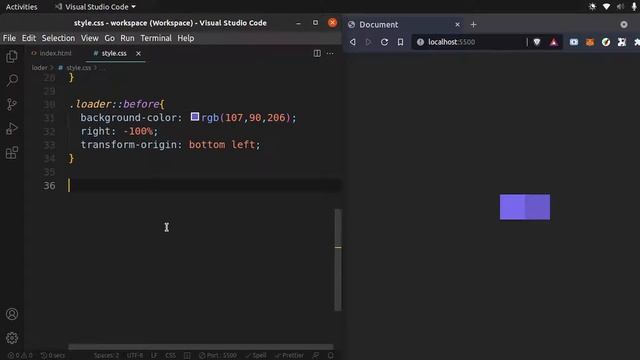
Task: Click Prettier status bar item
Action: tap(289, 356)
